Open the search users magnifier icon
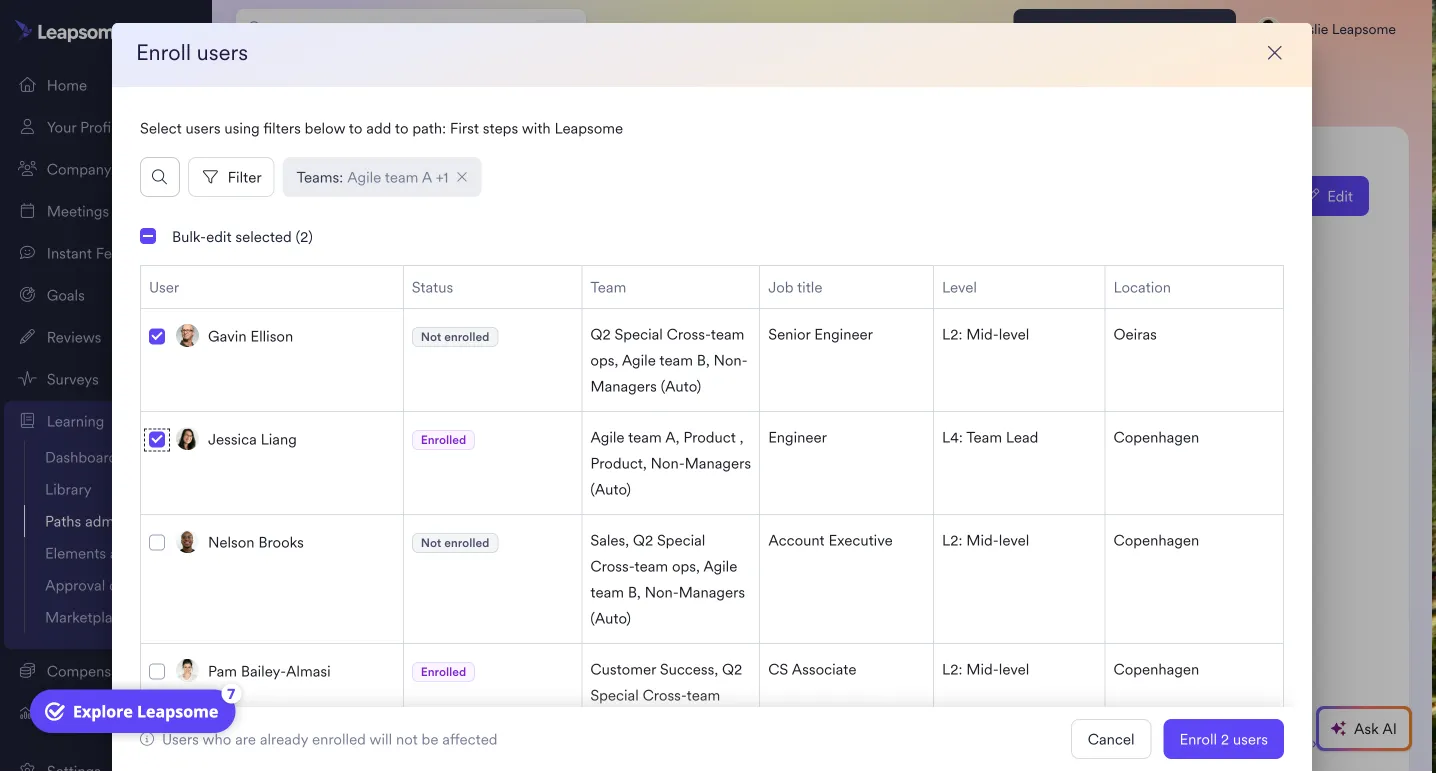 coord(160,177)
